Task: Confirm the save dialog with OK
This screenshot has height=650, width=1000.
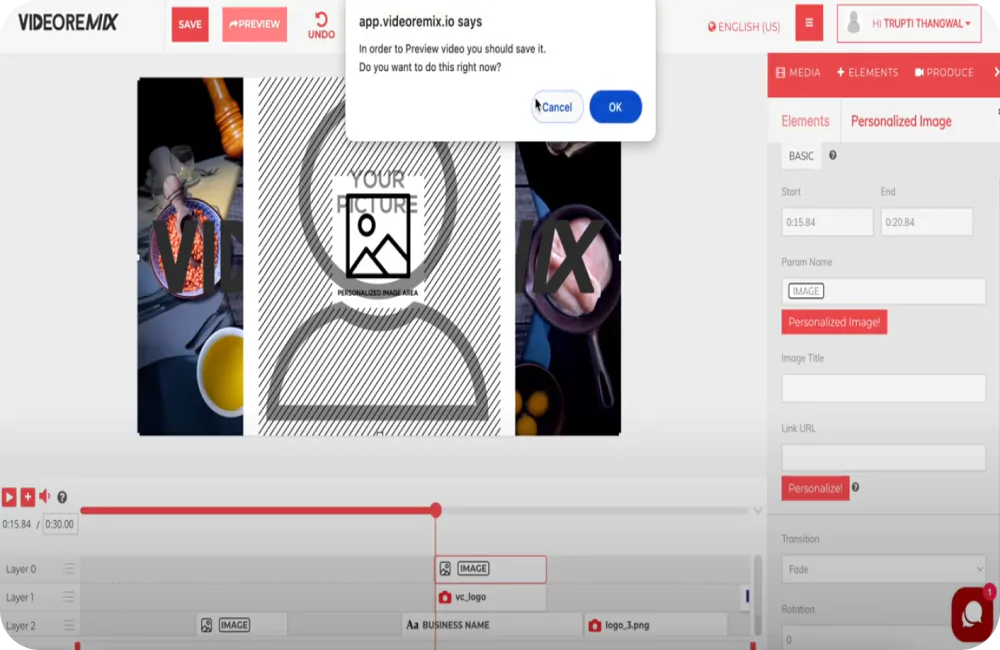Action: [x=615, y=107]
